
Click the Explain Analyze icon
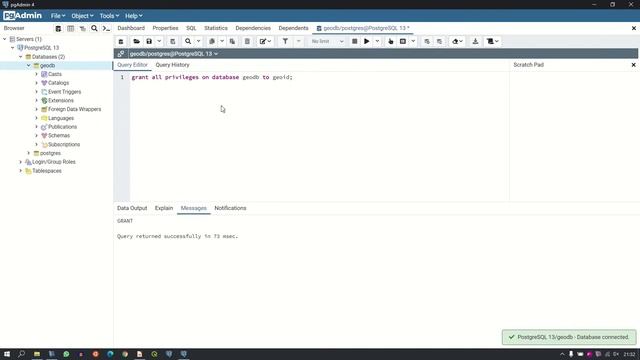tap(403, 41)
